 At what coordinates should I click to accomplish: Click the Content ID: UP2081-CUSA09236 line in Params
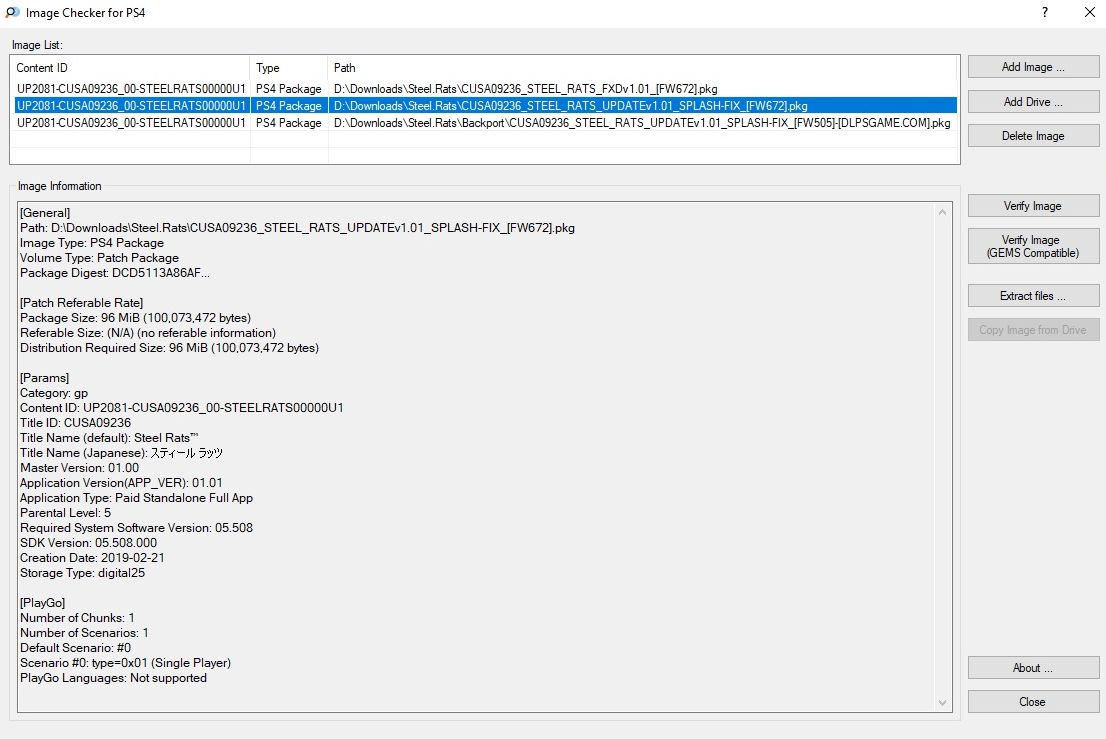pos(182,408)
